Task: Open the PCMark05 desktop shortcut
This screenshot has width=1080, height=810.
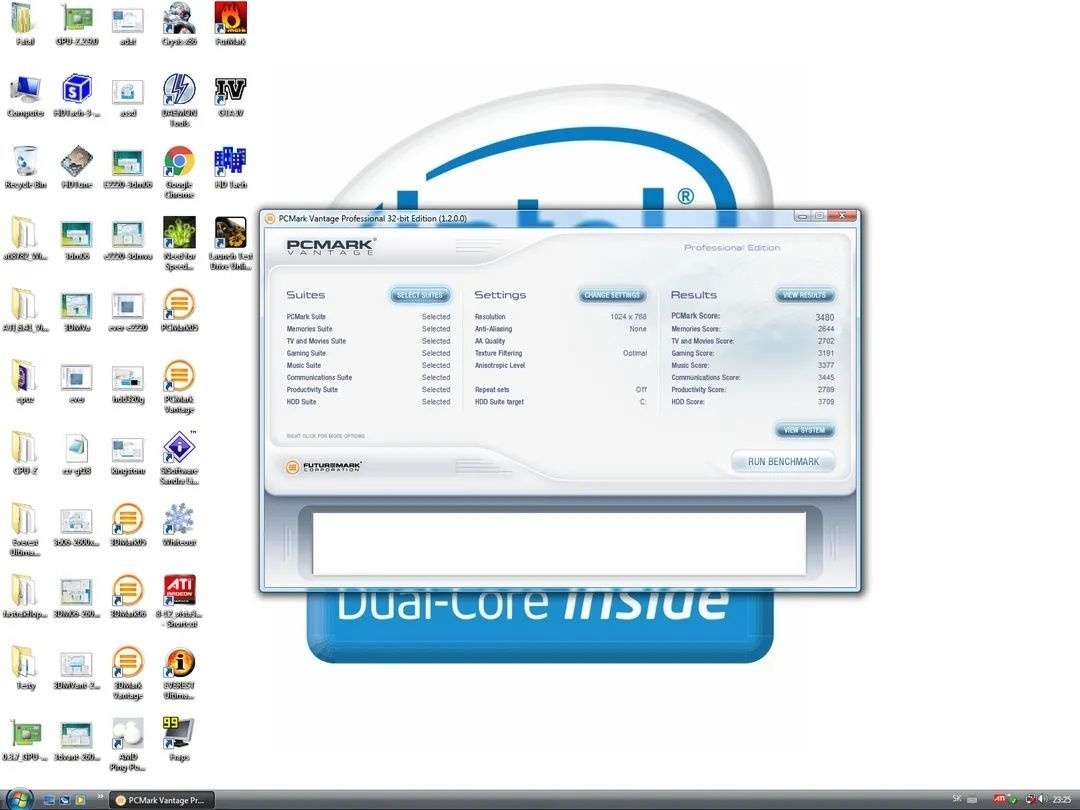Action: (179, 310)
